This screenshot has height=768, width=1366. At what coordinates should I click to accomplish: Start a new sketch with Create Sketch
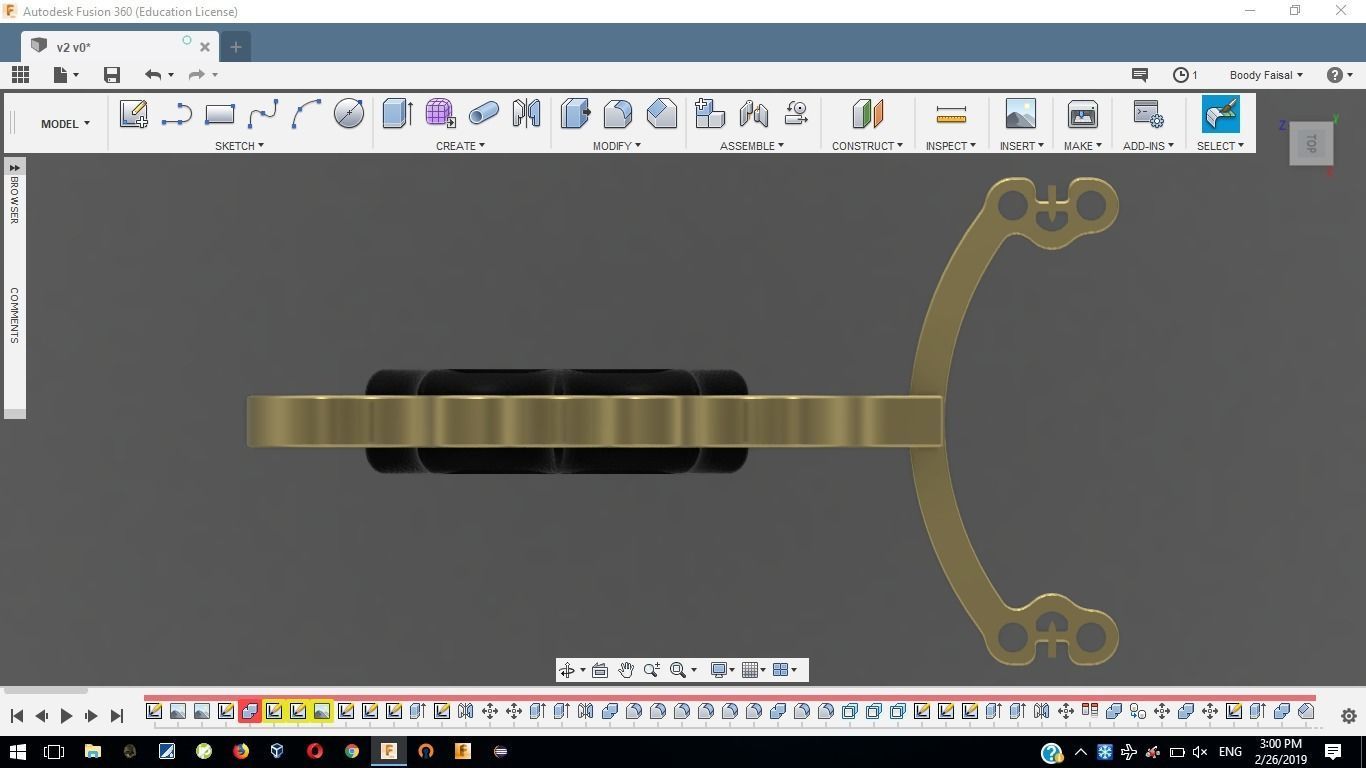coord(133,113)
